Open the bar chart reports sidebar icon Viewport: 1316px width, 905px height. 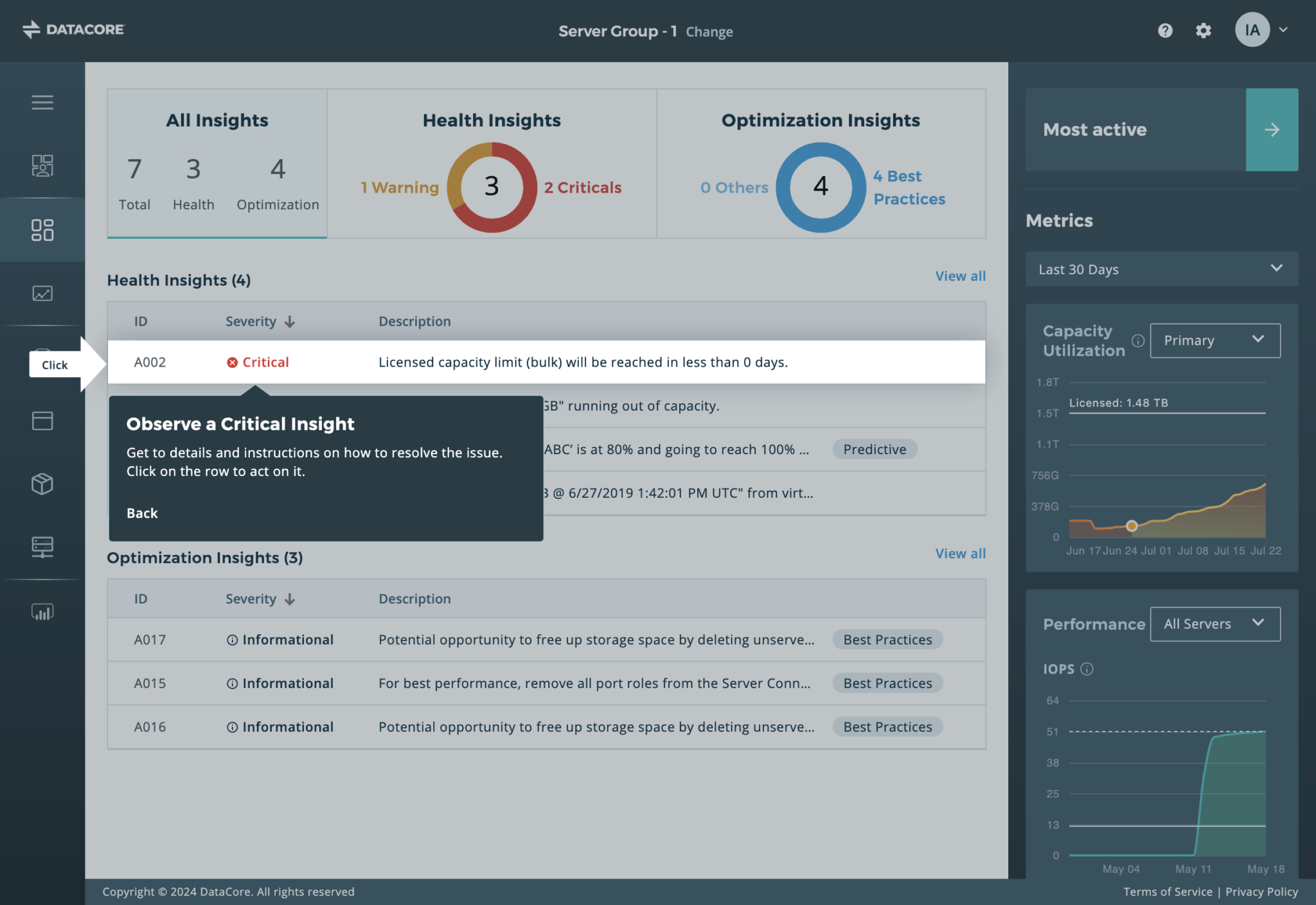tap(42, 611)
